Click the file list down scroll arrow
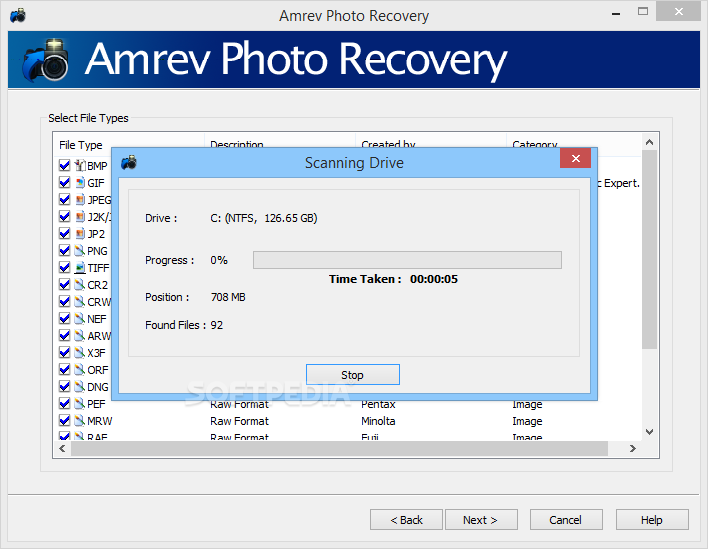 649,432
